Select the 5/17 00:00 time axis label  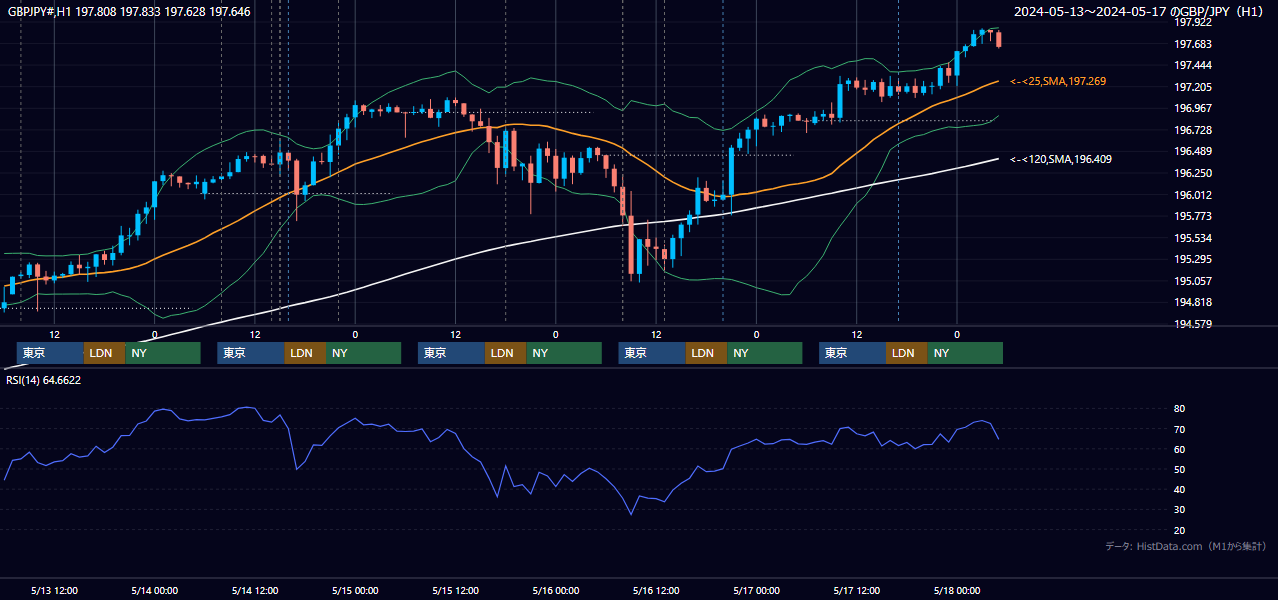click(756, 590)
